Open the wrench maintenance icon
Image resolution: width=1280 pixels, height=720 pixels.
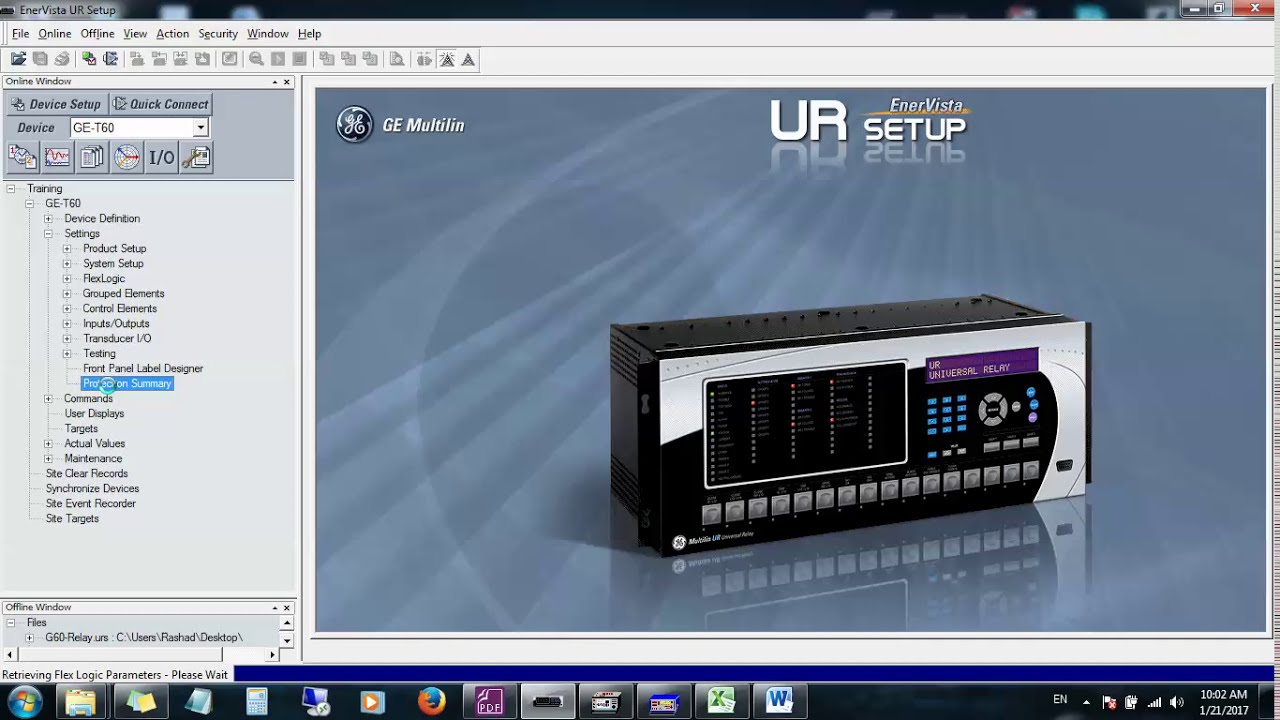tap(196, 157)
